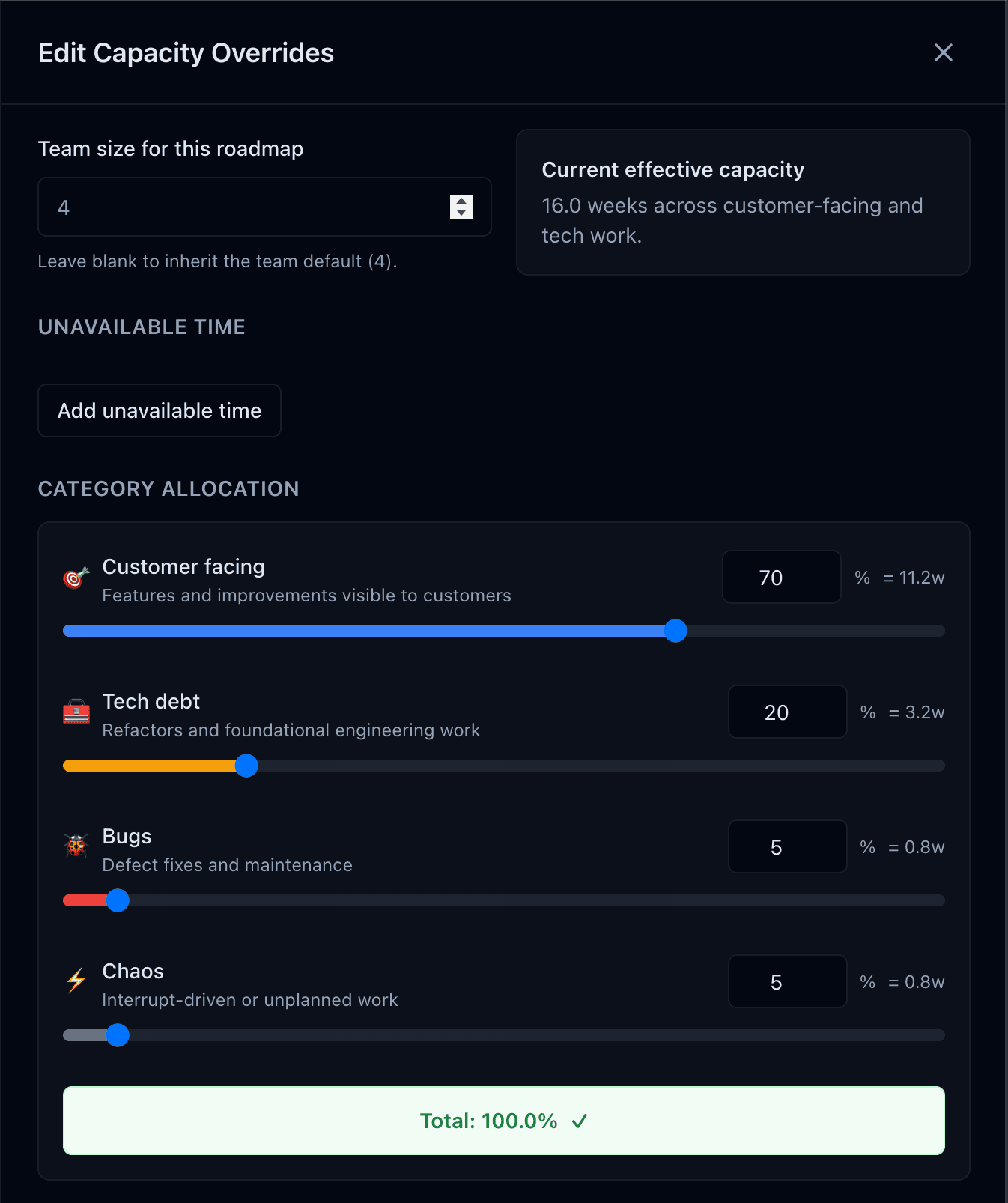Click the up arrow on team size stepper
This screenshot has width=1008, height=1203.
(461, 200)
